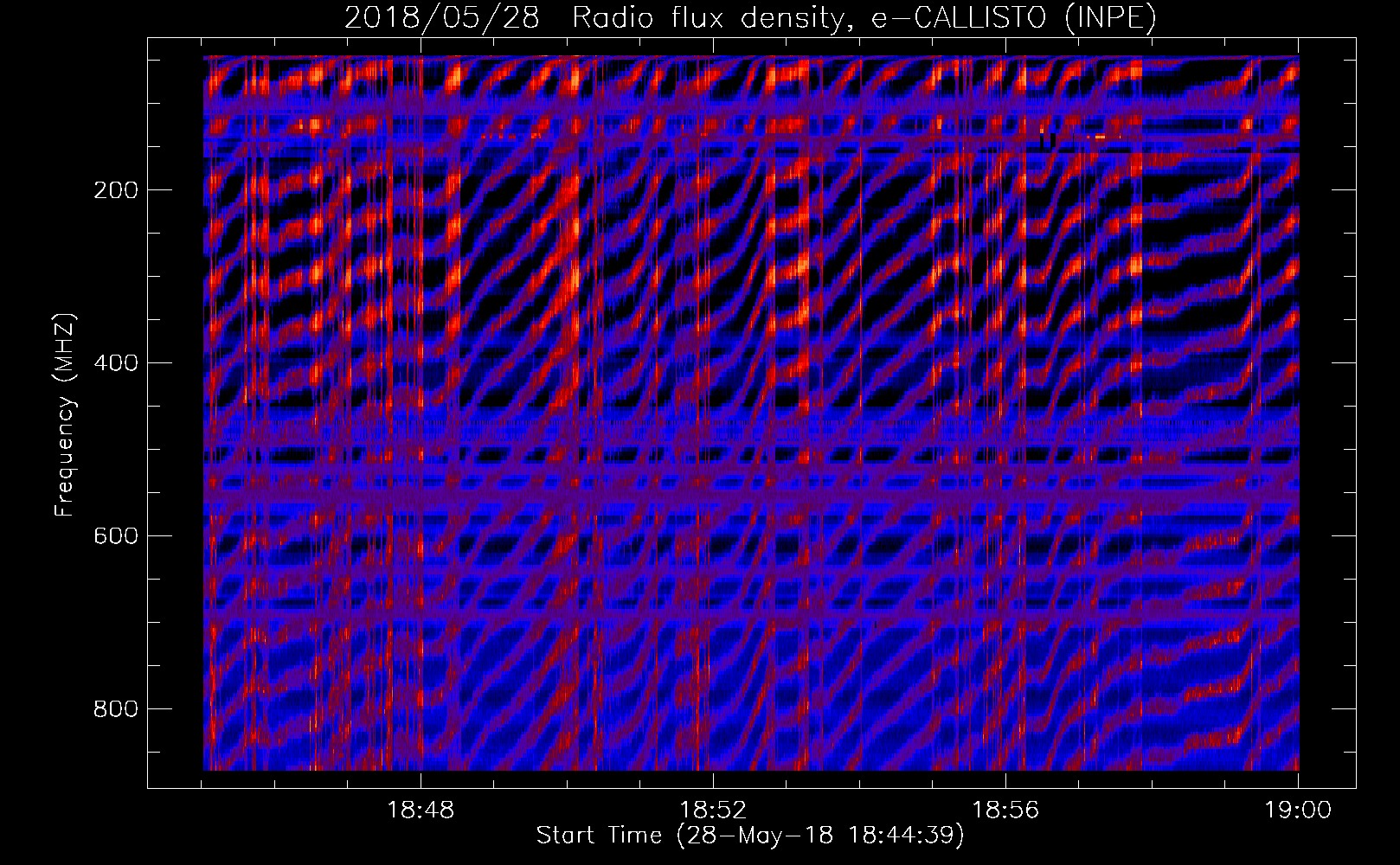
Task: Click the 18:52 time tick label
Action: pyautogui.click(x=713, y=811)
